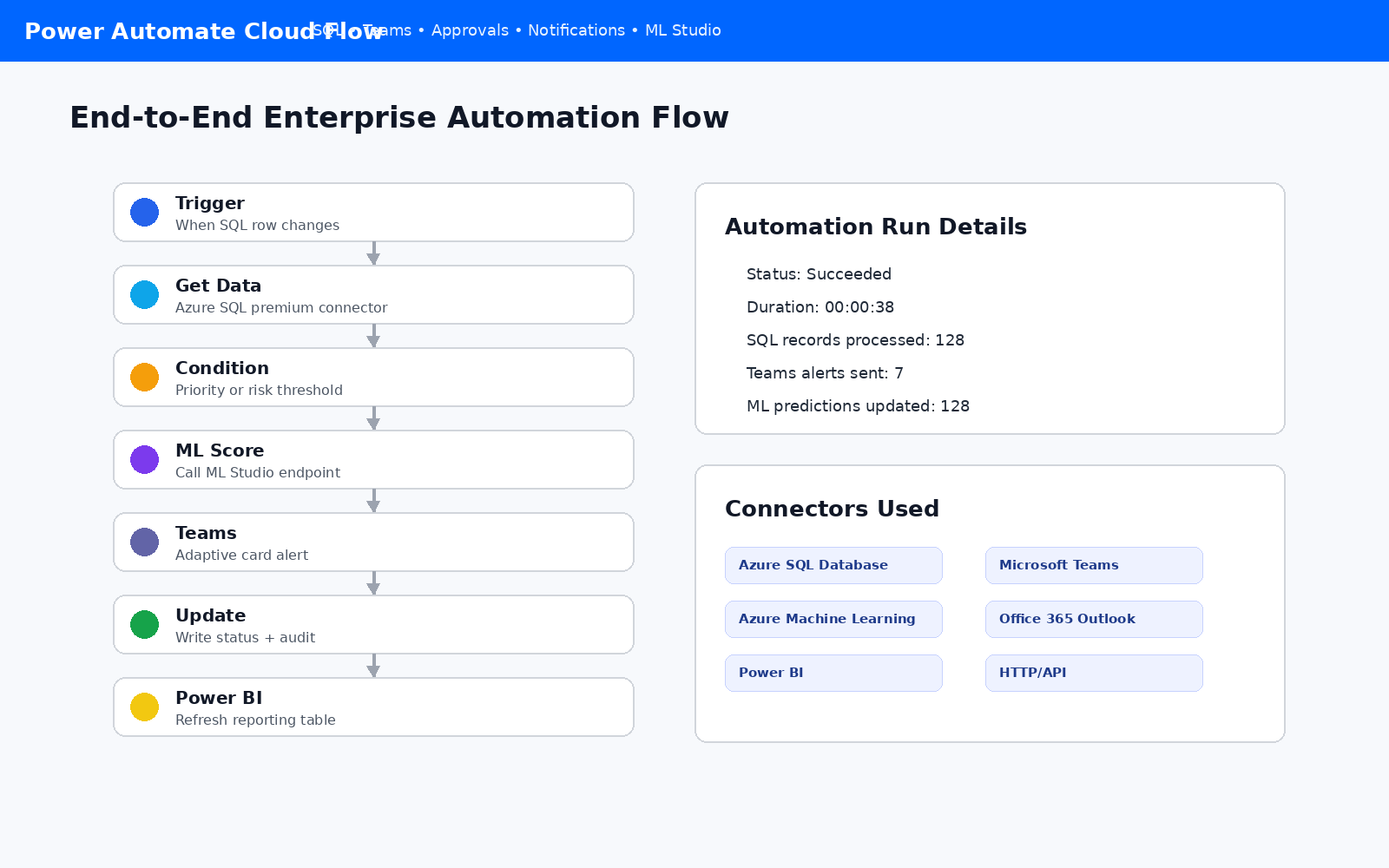Click 'When SQL row changes' subtitle
The width and height of the screenshot is (1389, 868).
(257, 226)
